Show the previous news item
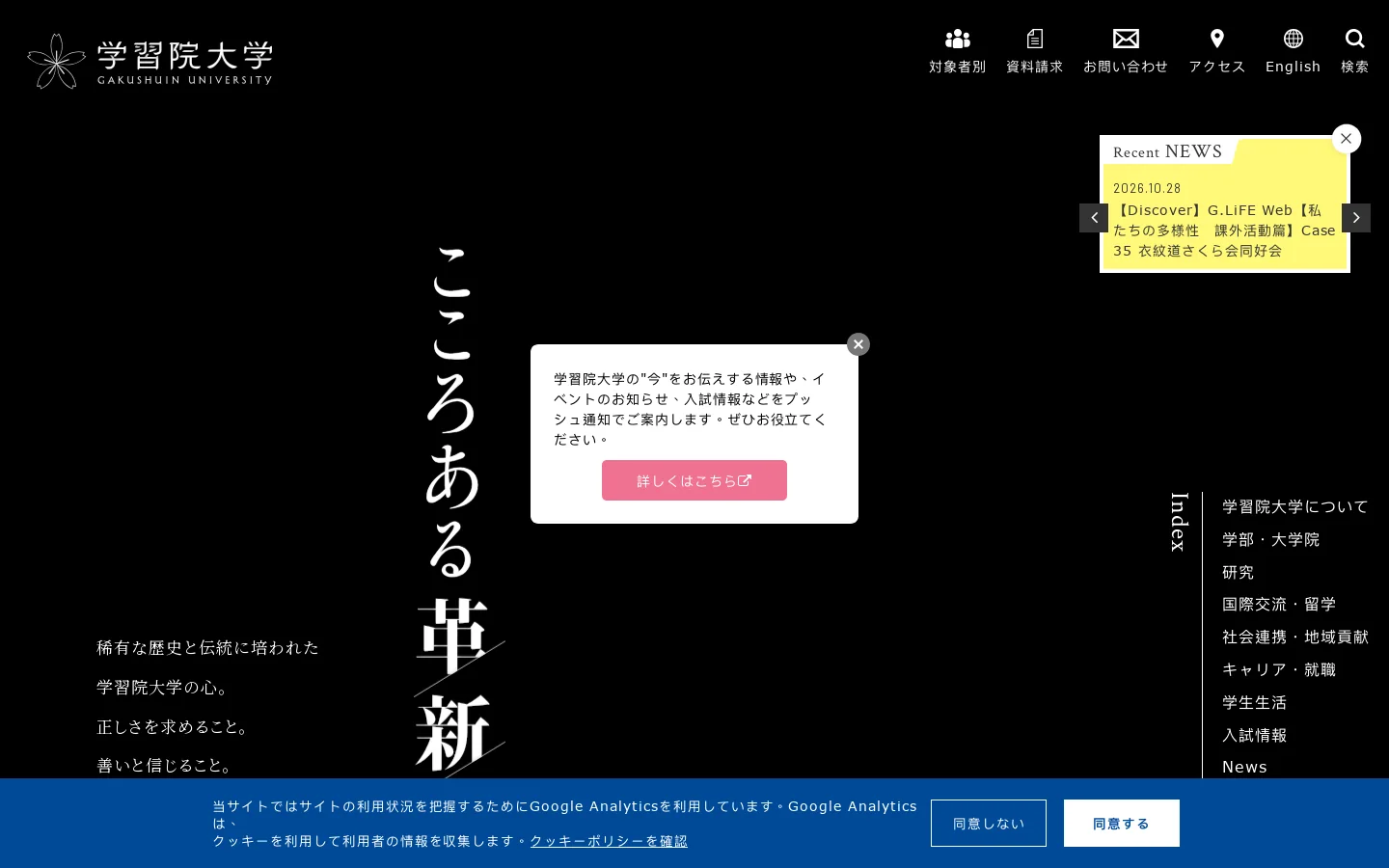Screen dimensions: 1389x868 point(1094,218)
